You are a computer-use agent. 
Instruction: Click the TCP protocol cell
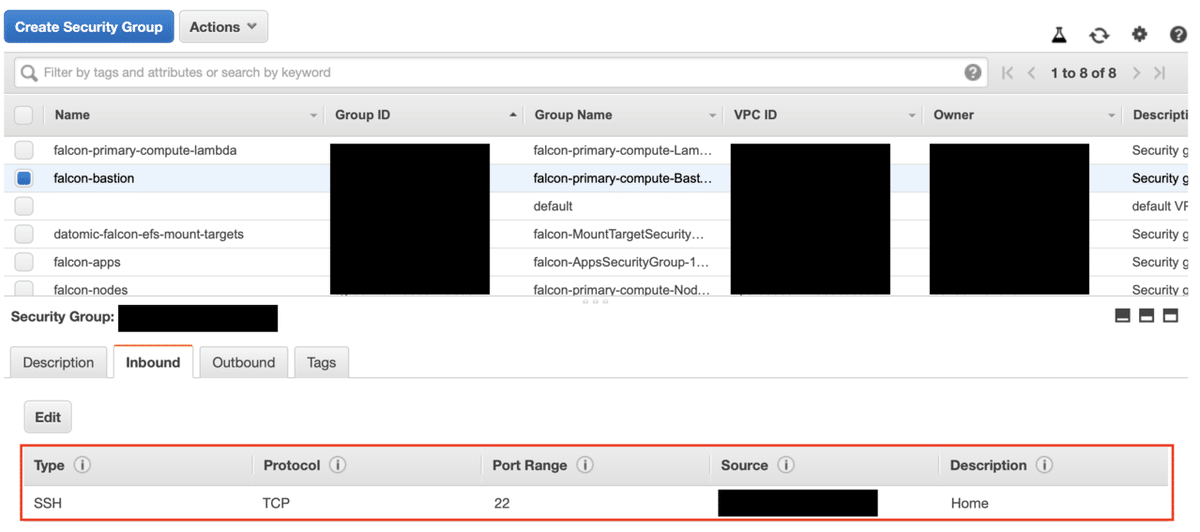[x=276, y=503]
